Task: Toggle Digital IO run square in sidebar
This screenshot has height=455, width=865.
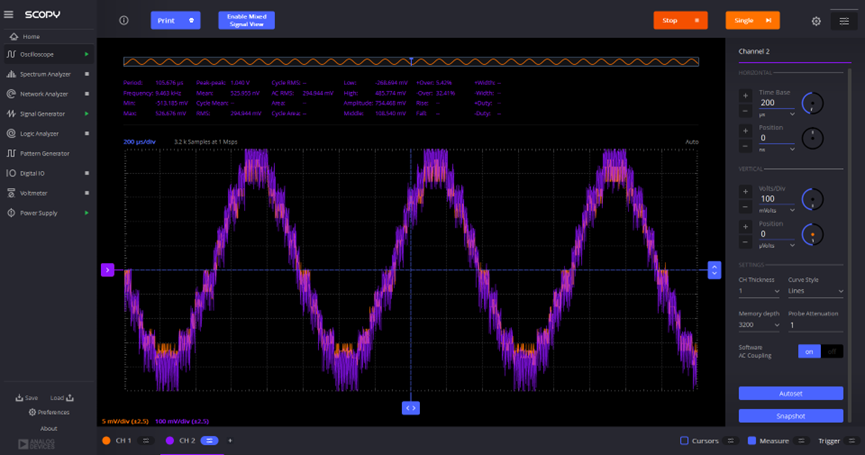Action: (87, 173)
